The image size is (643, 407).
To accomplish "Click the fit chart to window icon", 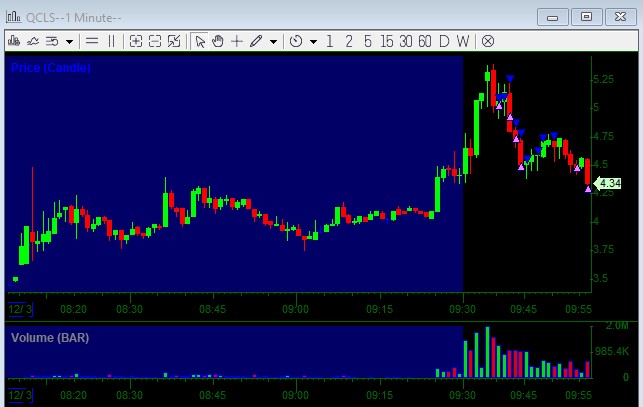I will coord(174,41).
